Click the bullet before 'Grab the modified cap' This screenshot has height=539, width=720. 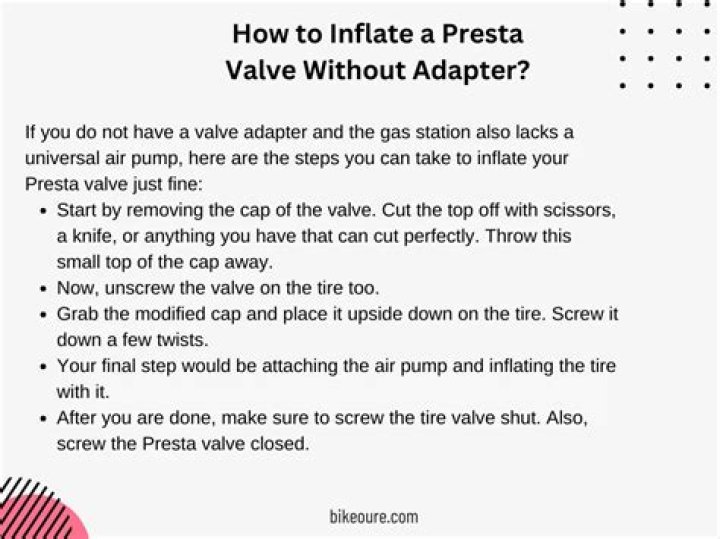pos(42,315)
